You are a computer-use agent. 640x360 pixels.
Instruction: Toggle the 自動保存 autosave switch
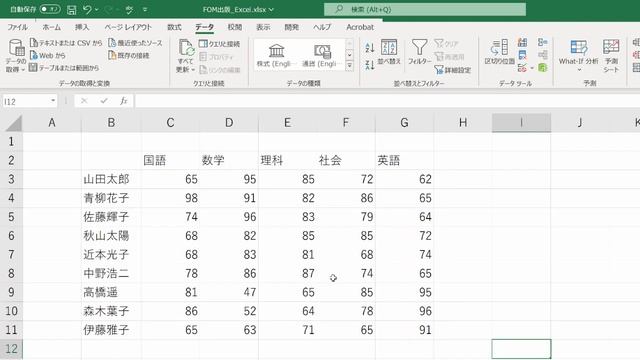[x=49, y=9]
